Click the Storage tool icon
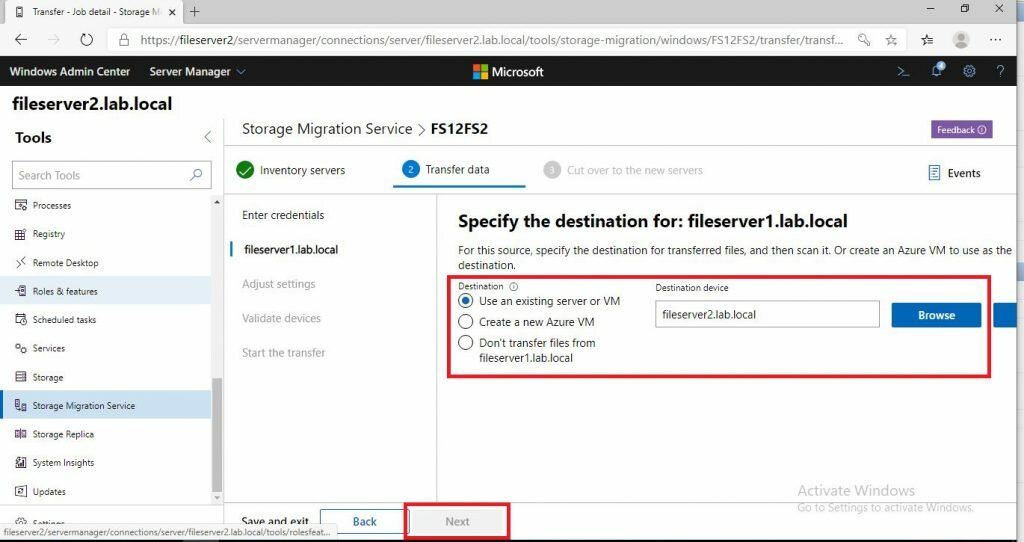The width and height of the screenshot is (1024, 542). click(x=20, y=377)
